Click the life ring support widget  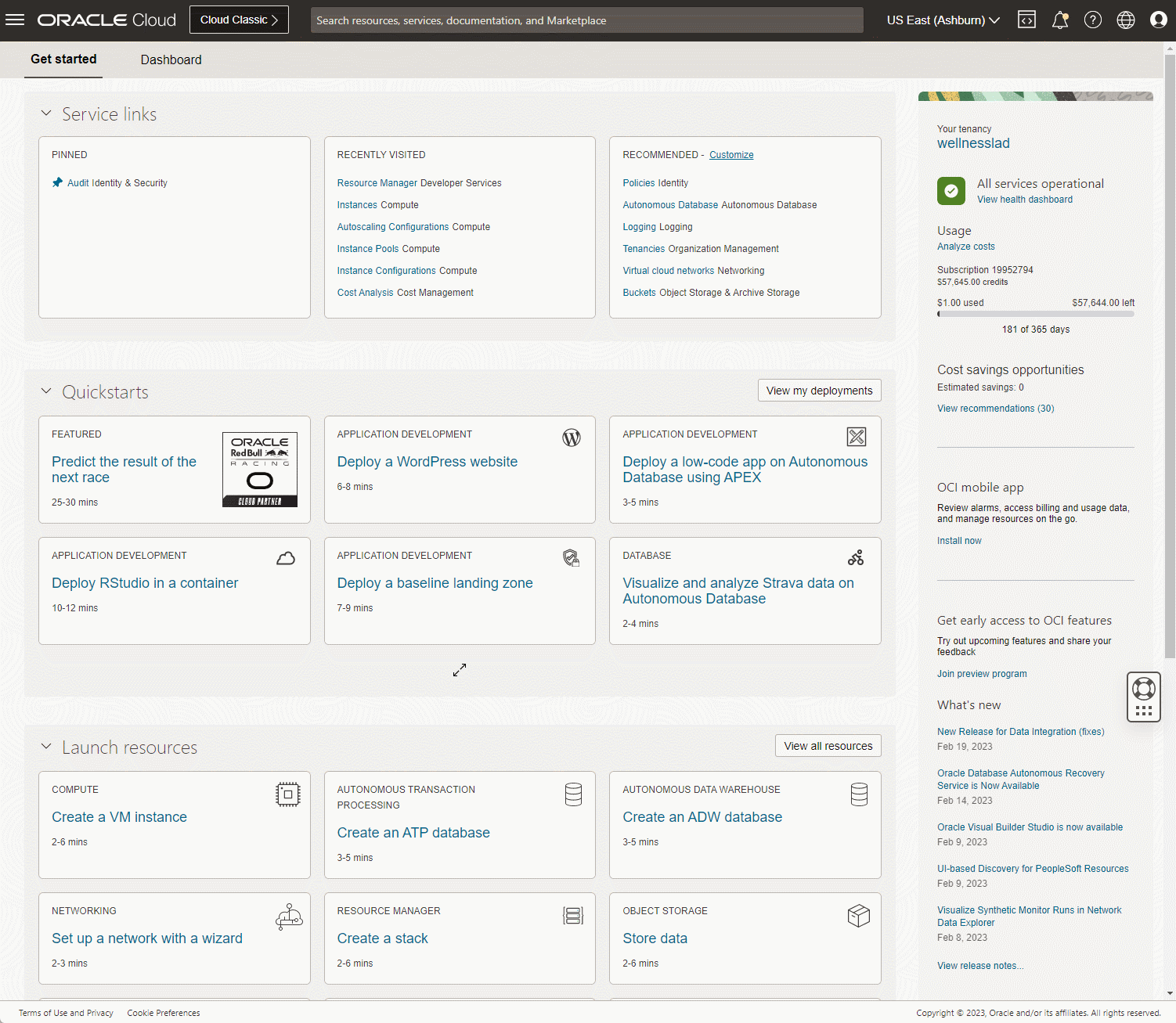point(1143,689)
